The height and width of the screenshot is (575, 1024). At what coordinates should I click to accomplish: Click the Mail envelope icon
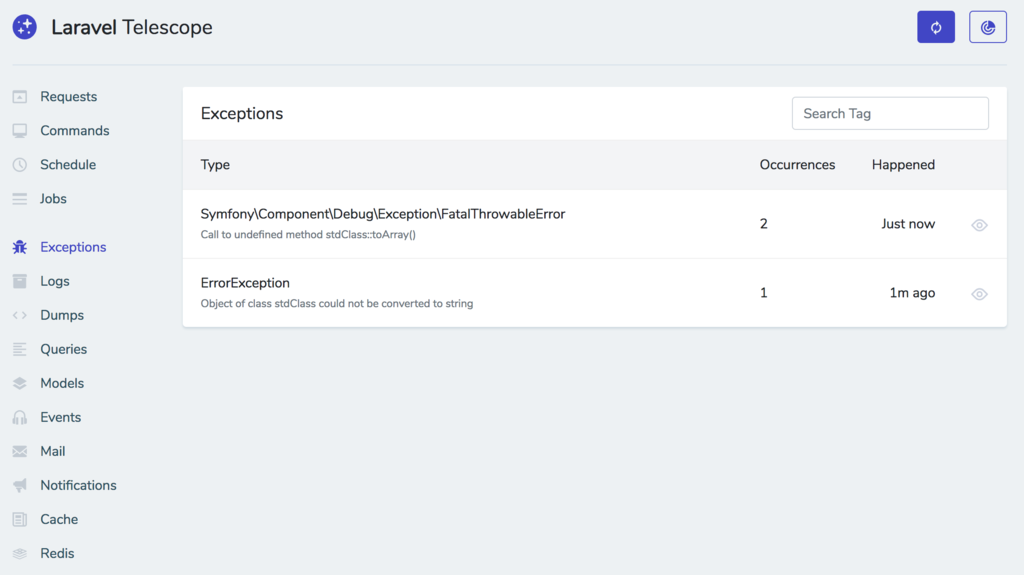pyautogui.click(x=20, y=451)
